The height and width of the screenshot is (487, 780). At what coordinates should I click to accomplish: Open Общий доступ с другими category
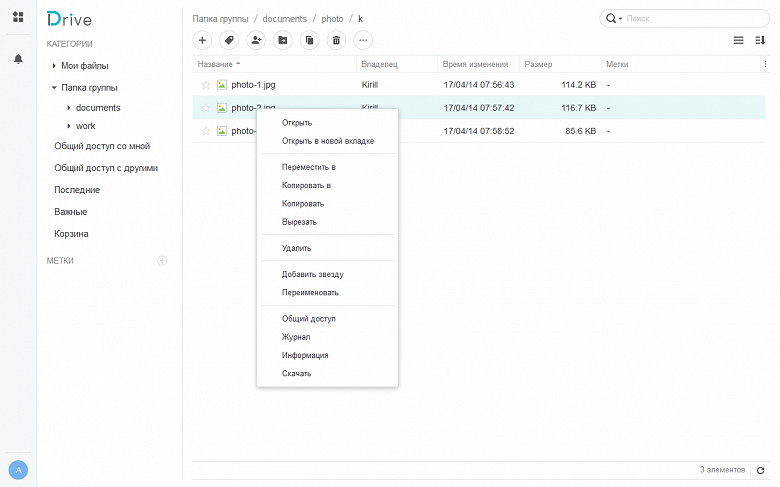click(106, 168)
